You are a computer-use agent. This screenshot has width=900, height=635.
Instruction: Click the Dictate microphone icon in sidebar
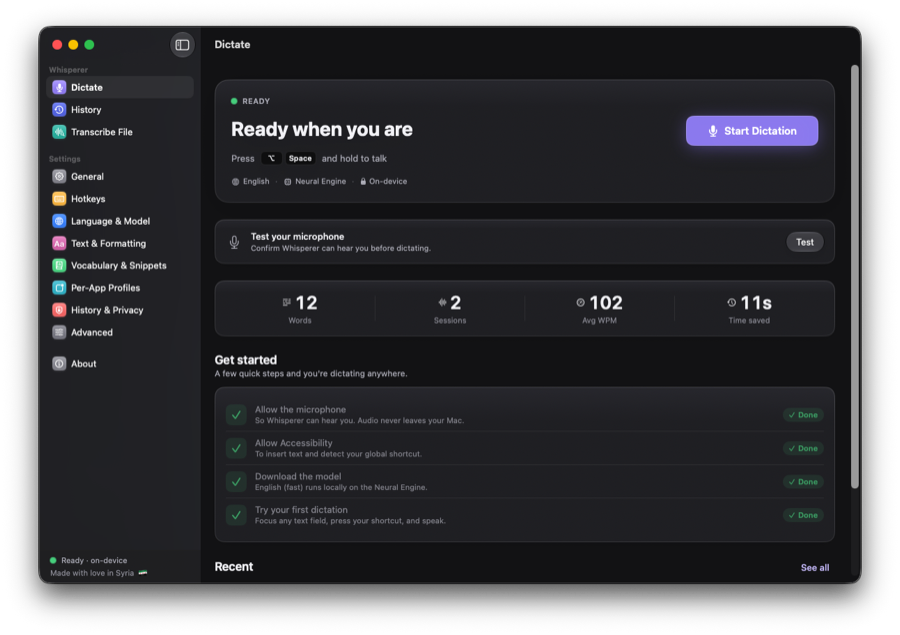click(x=59, y=87)
